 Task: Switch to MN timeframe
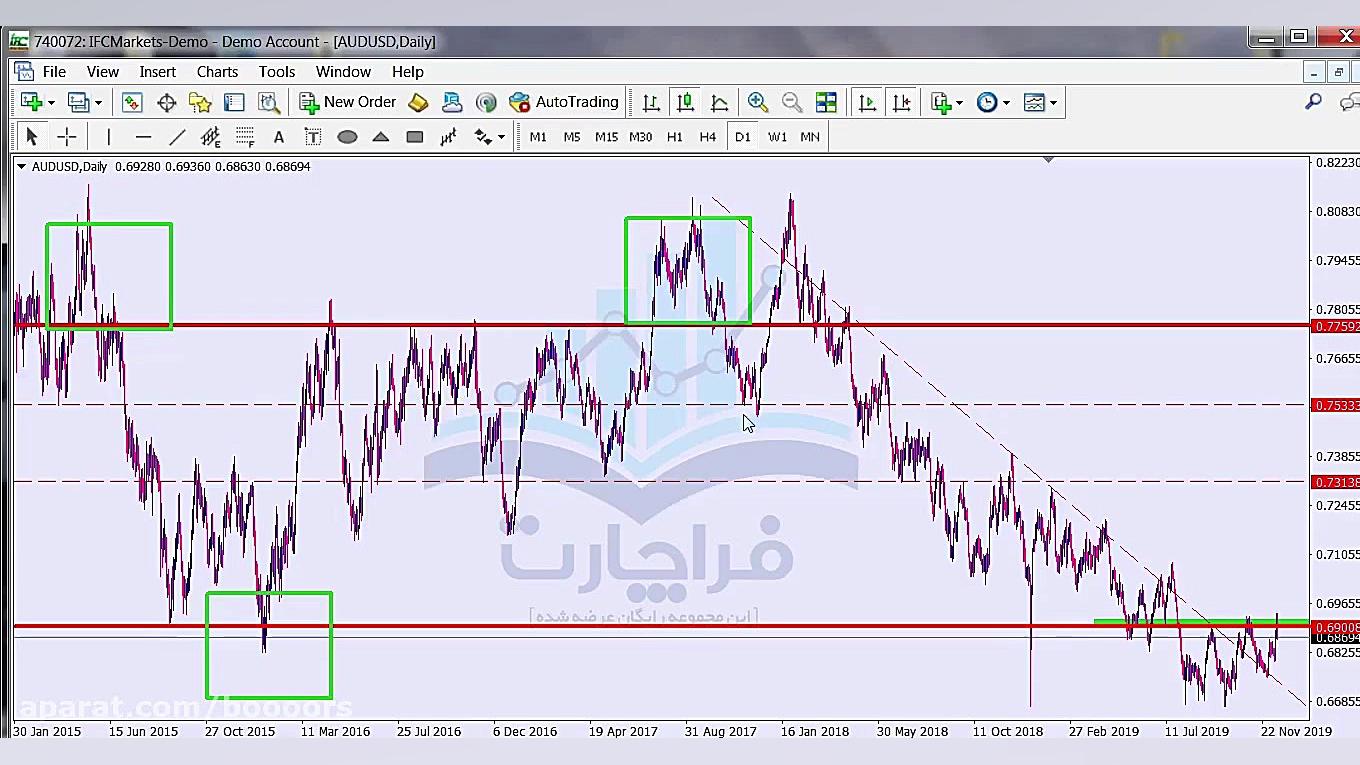pyautogui.click(x=810, y=137)
